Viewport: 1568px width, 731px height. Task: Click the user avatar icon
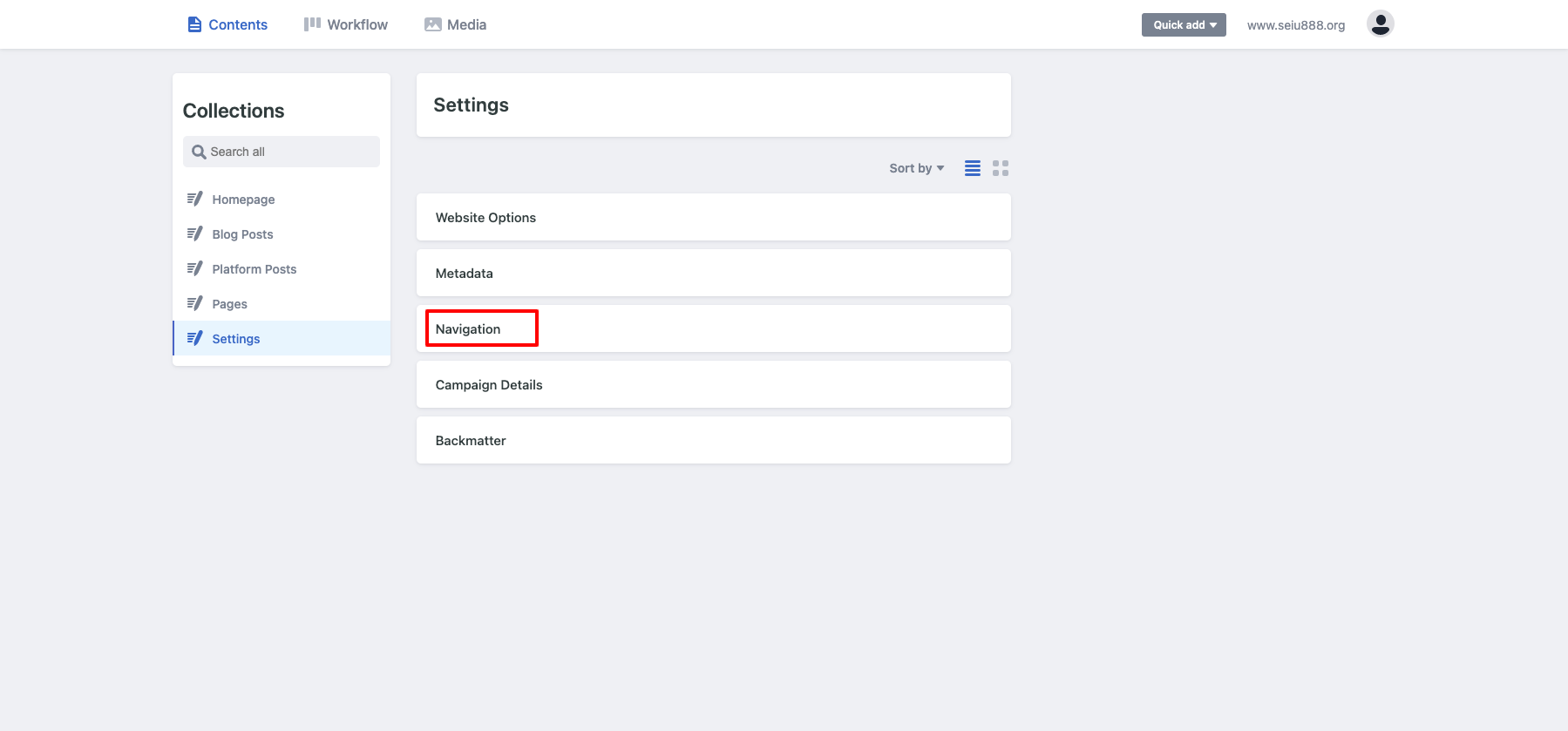click(1380, 24)
